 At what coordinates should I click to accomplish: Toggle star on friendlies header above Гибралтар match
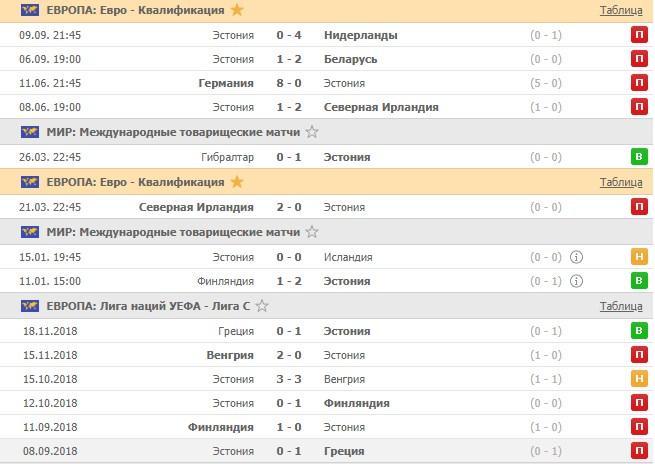tap(312, 132)
